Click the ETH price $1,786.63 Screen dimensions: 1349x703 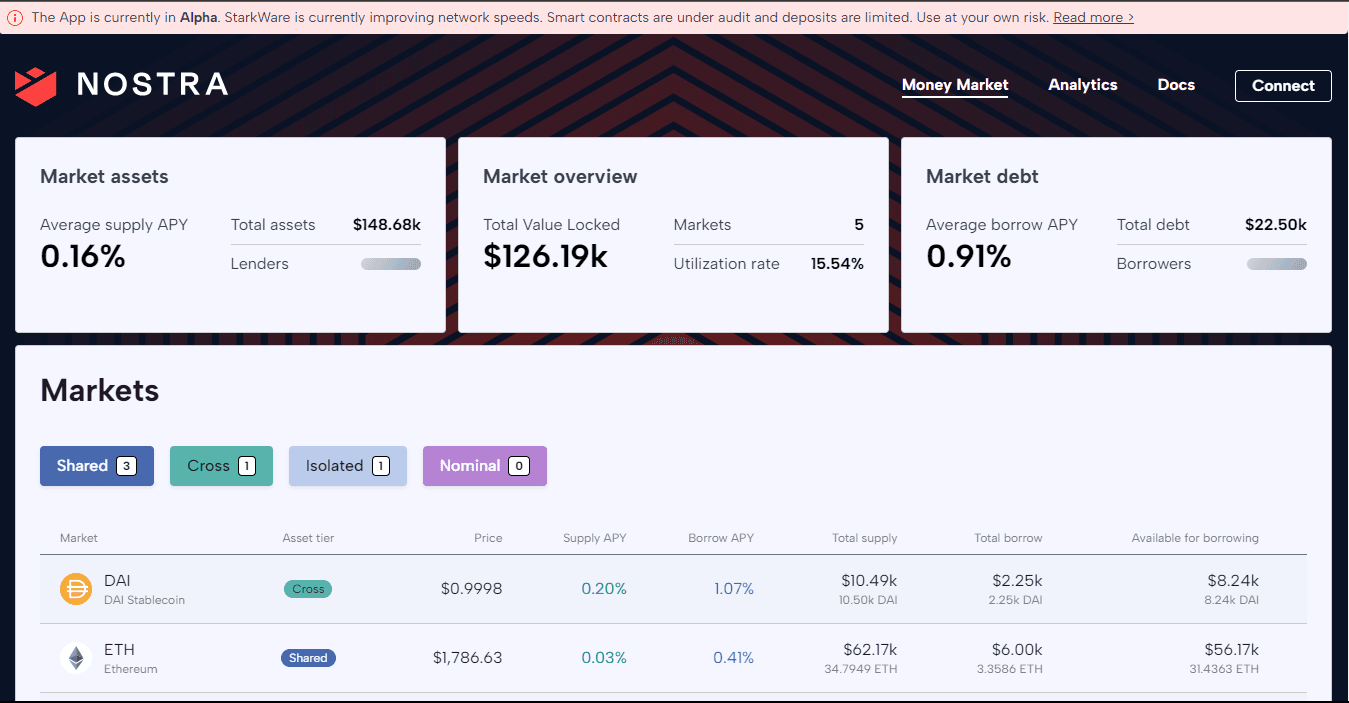tap(468, 658)
